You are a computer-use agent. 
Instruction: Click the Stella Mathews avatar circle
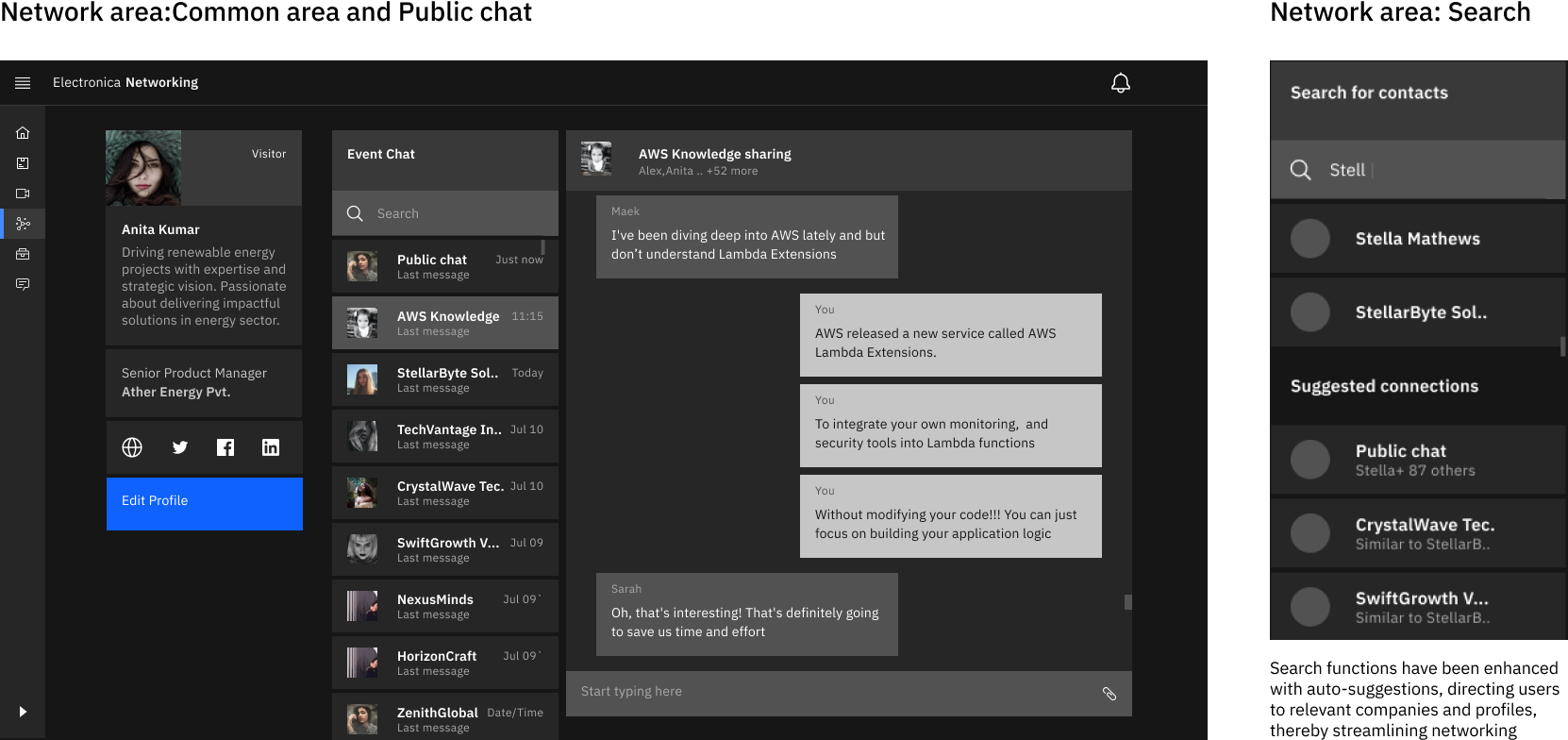pos(1310,239)
